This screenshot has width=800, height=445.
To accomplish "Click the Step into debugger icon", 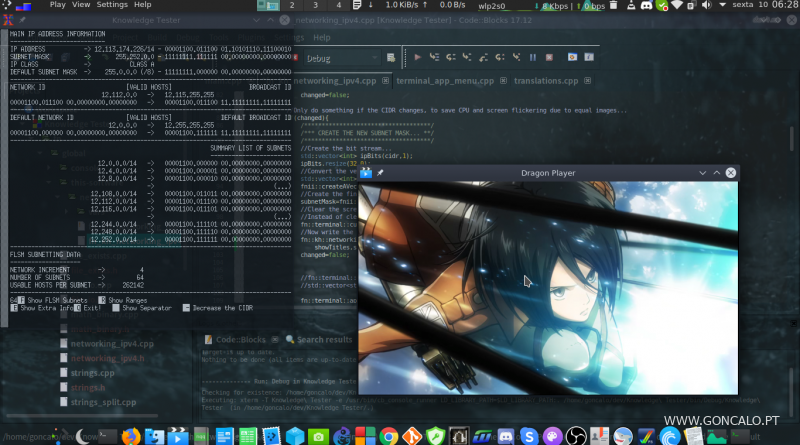I will click(x=467, y=57).
